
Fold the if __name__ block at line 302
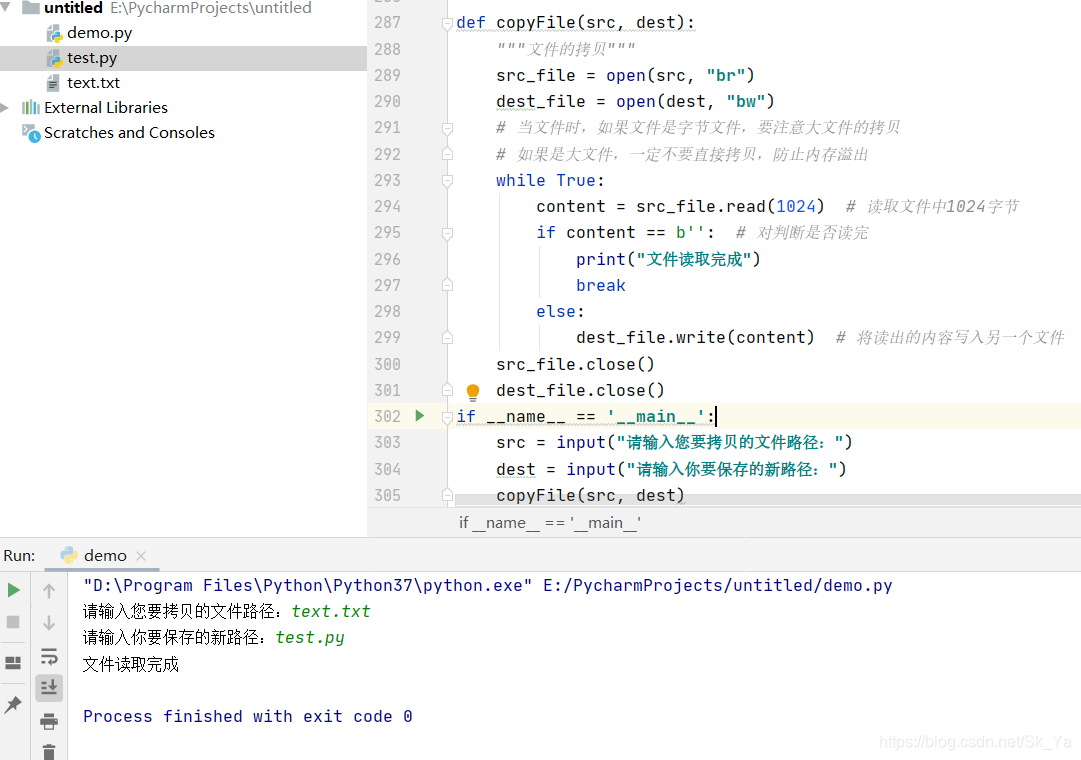[x=447, y=417]
